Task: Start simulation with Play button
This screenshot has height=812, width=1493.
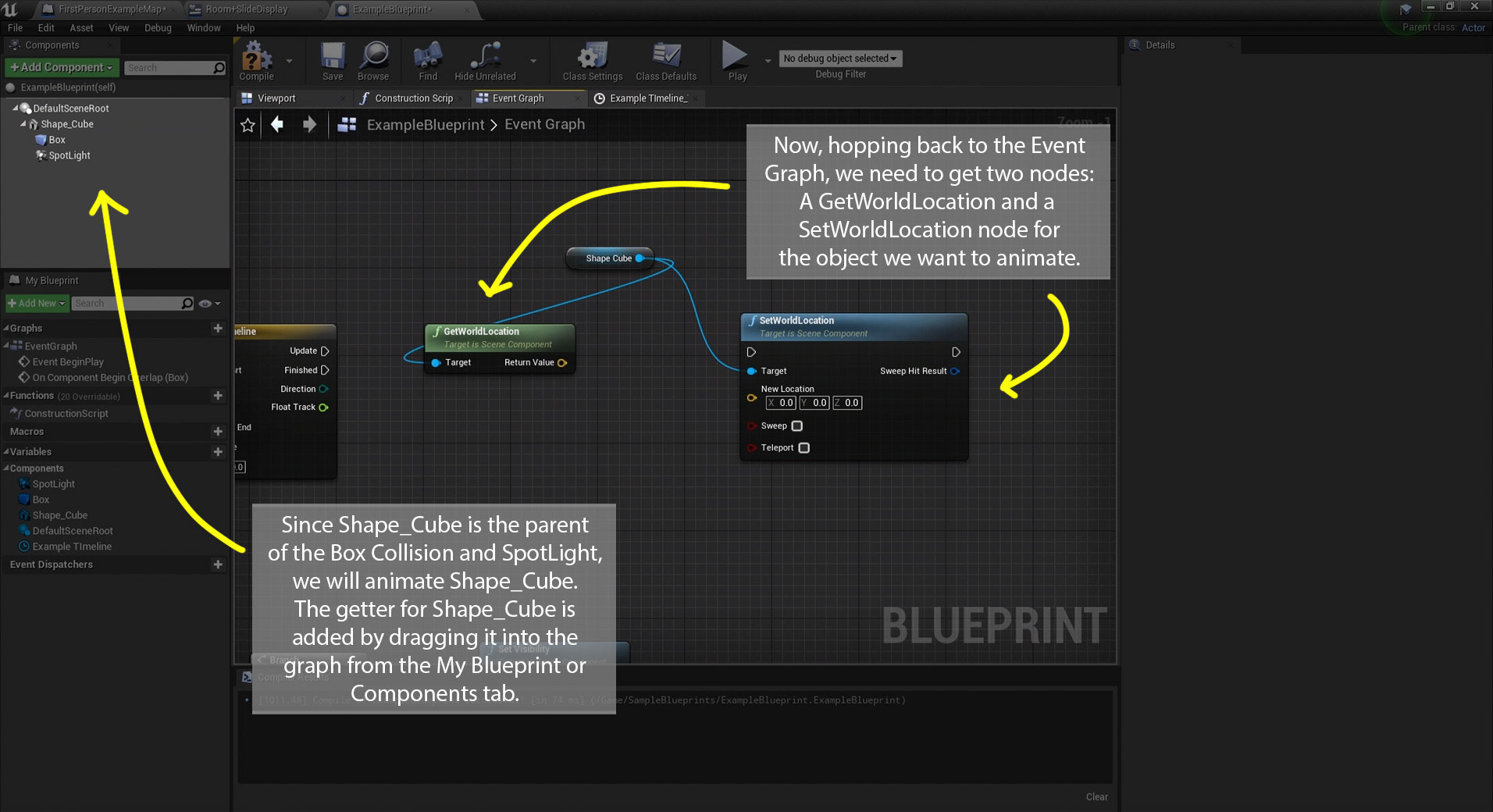Action: (x=737, y=61)
